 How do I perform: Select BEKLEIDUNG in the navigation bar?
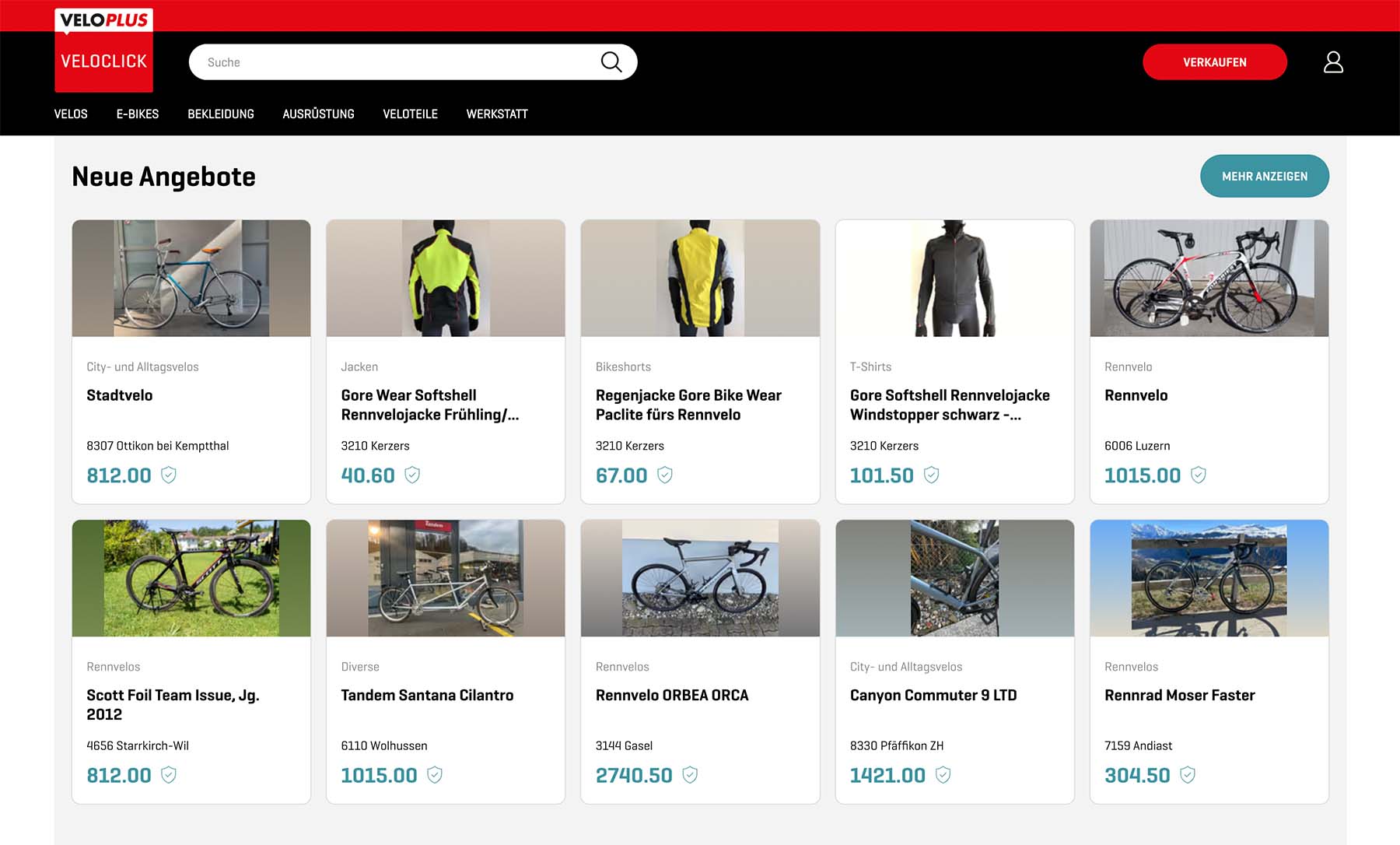[221, 114]
